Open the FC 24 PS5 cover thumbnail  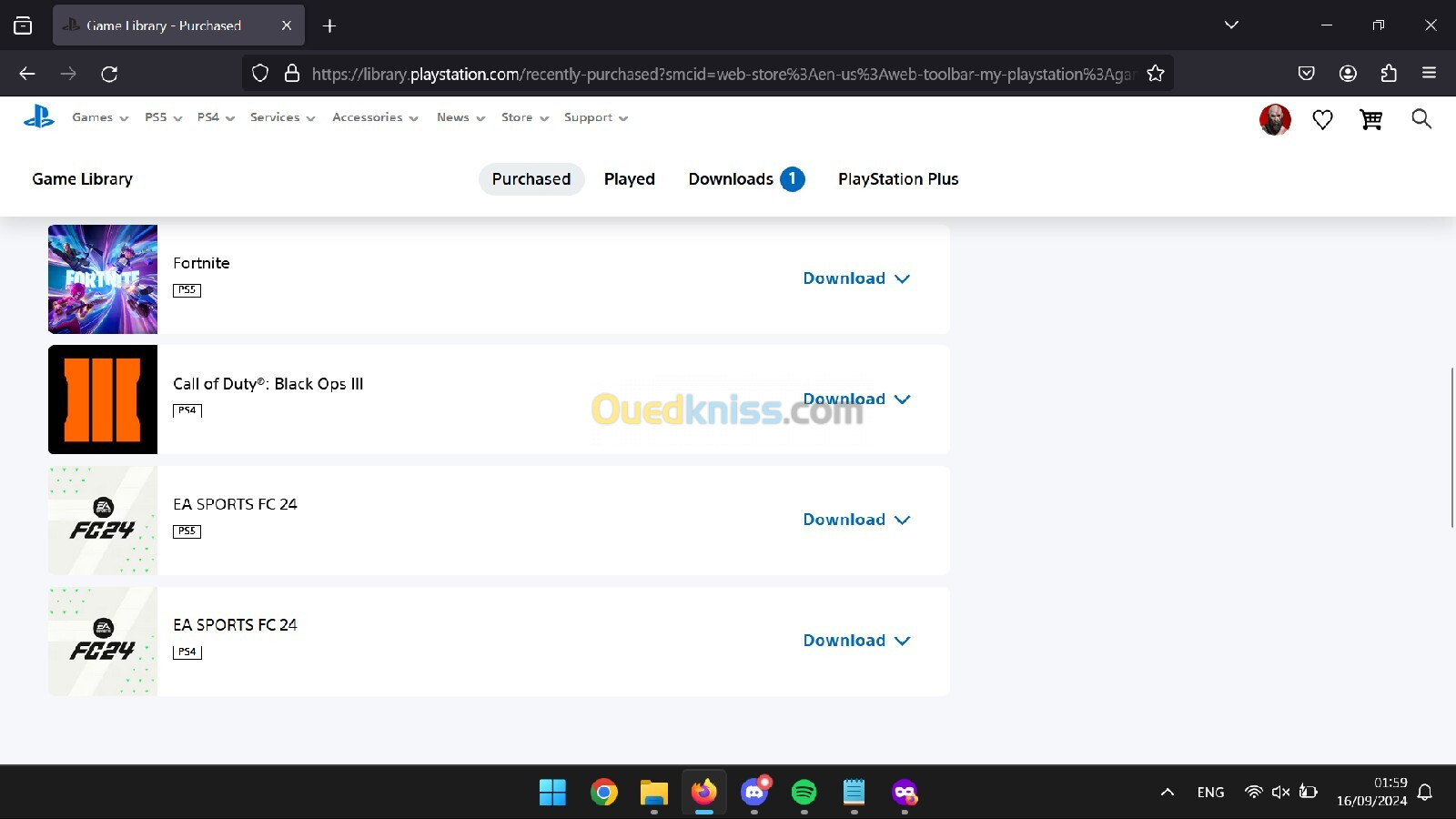[x=103, y=521]
